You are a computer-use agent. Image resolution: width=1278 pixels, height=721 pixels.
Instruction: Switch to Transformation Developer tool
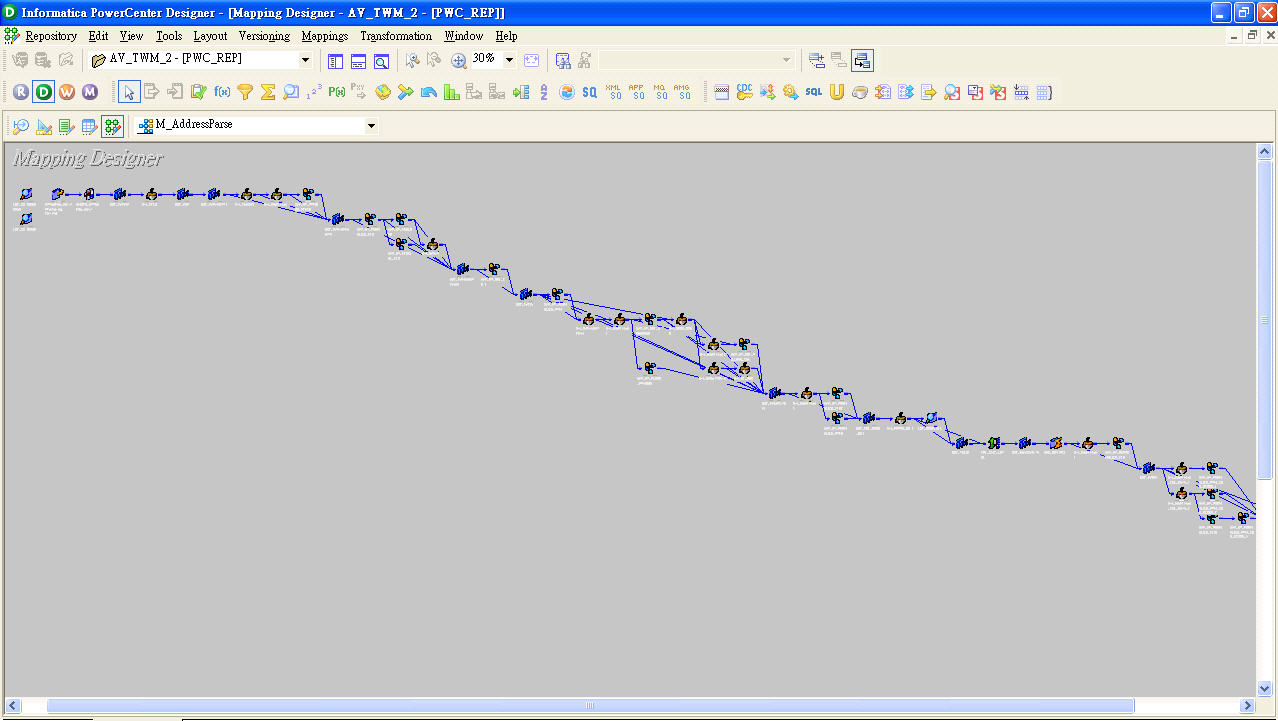coord(67,126)
